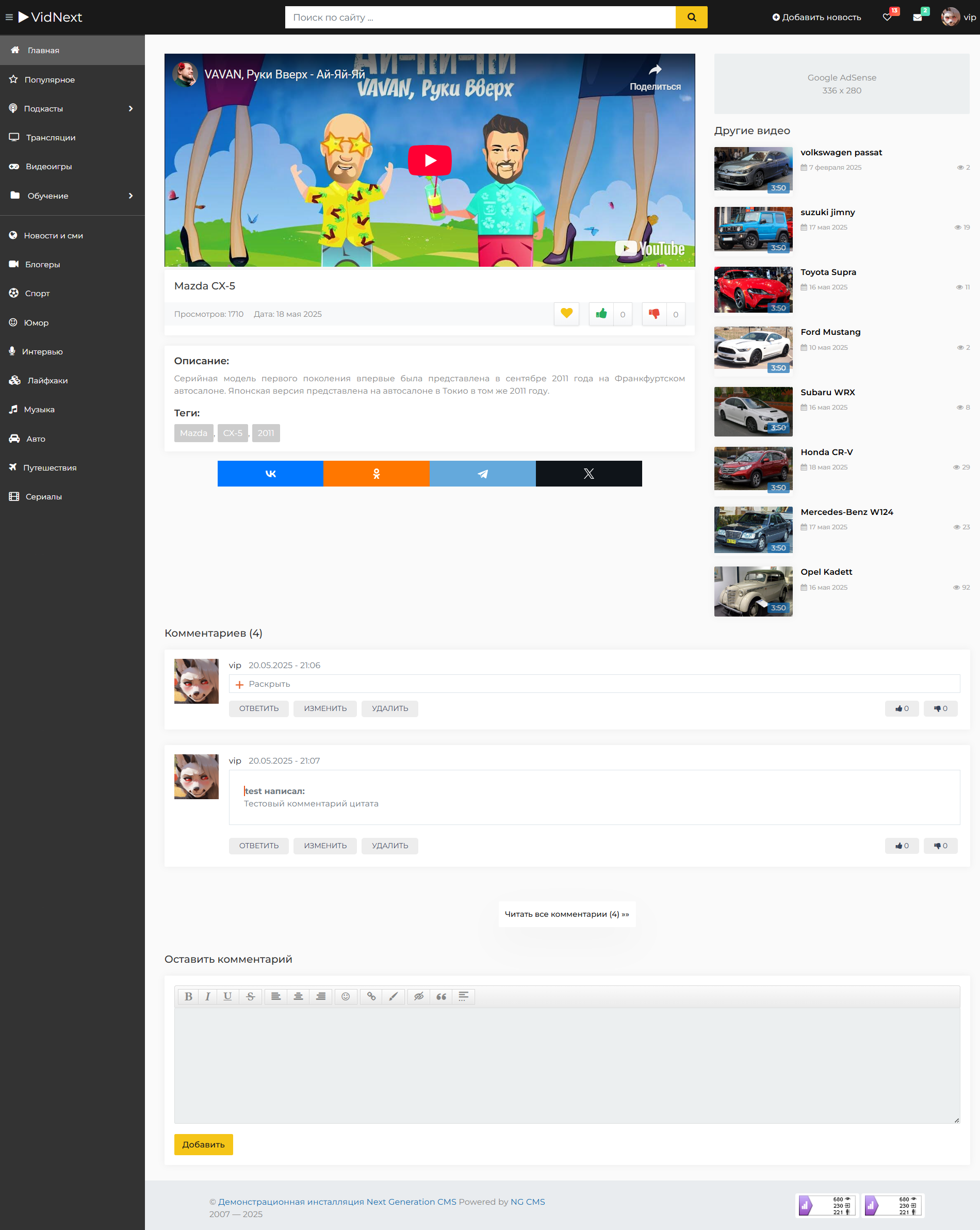
Task: Click the VidNext logo
Action: pyautogui.click(x=50, y=17)
